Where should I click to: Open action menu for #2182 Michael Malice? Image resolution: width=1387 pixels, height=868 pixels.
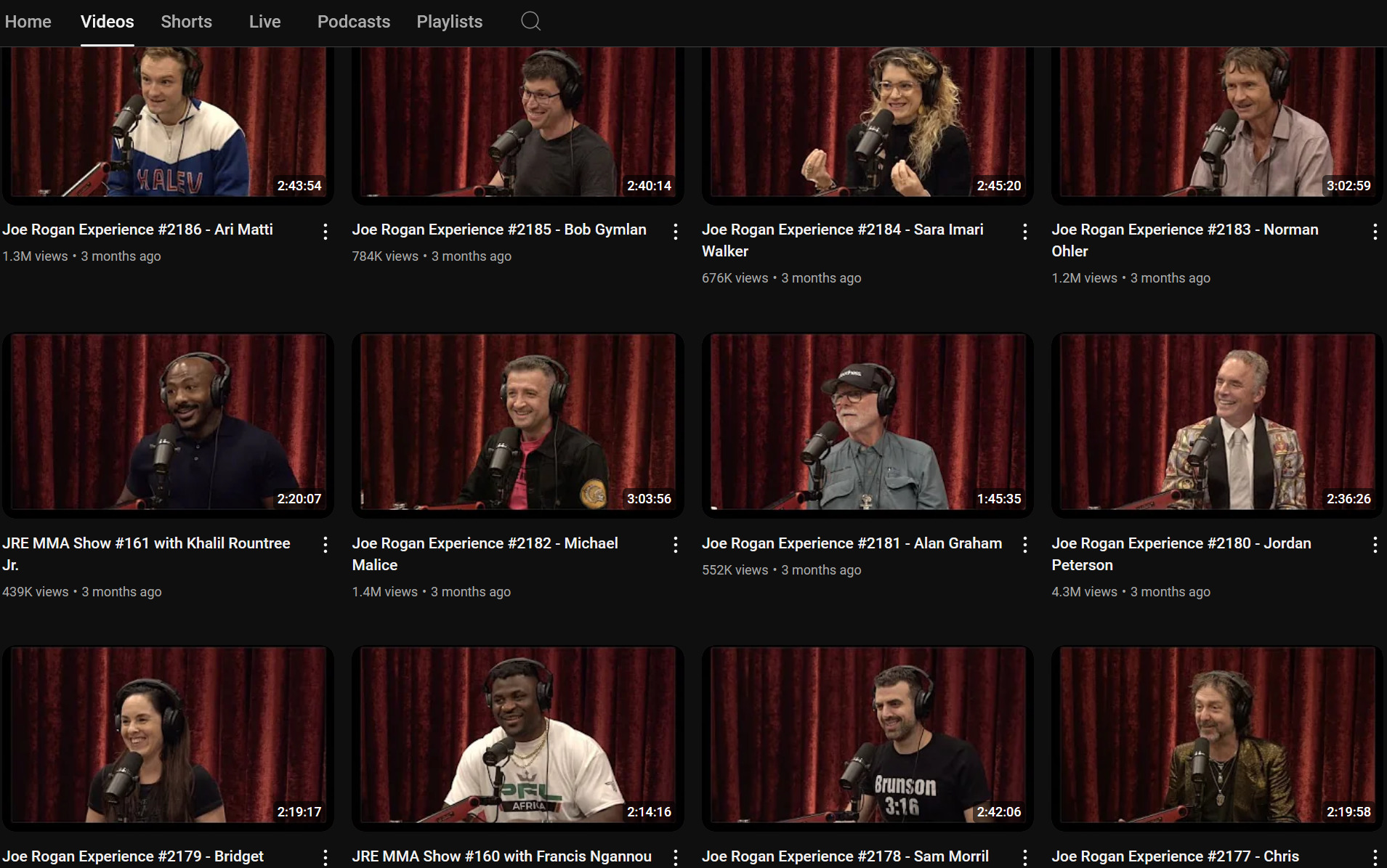675,545
